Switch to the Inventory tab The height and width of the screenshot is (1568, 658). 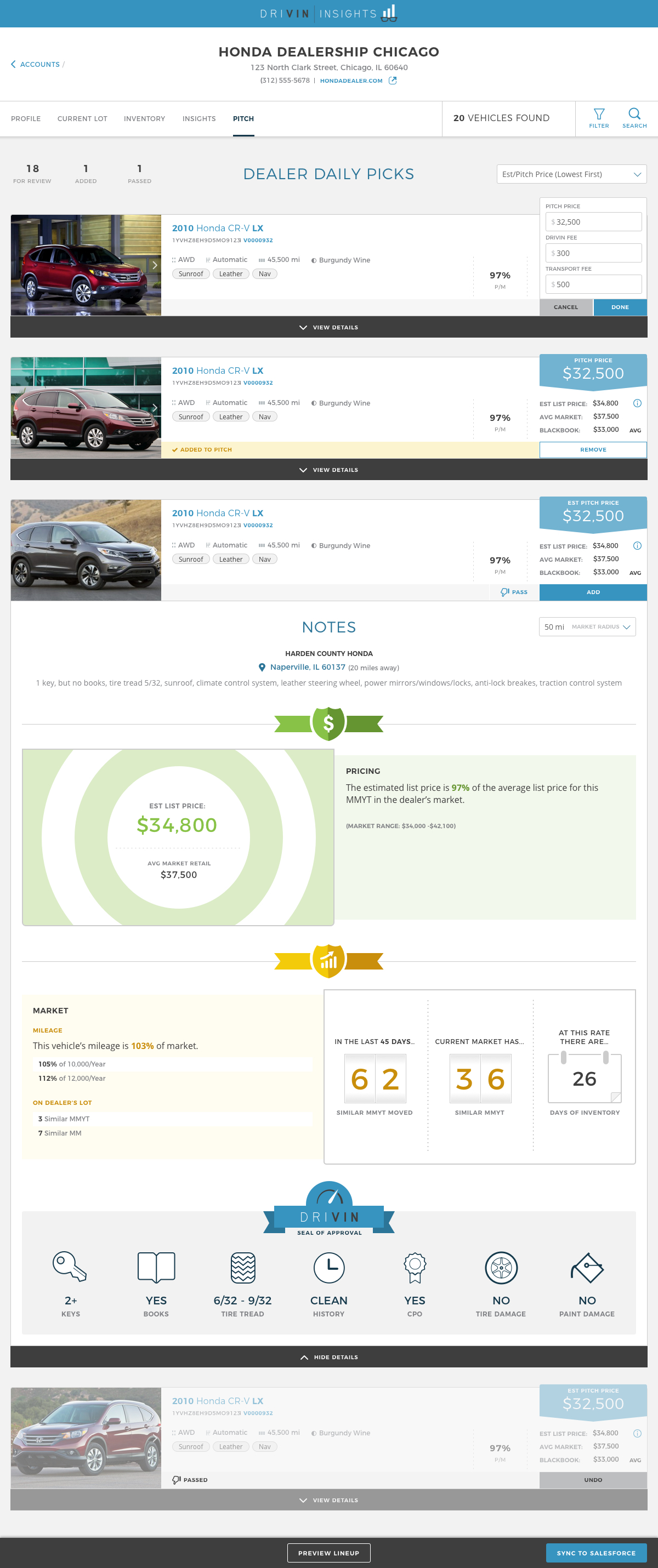pyautogui.click(x=144, y=119)
